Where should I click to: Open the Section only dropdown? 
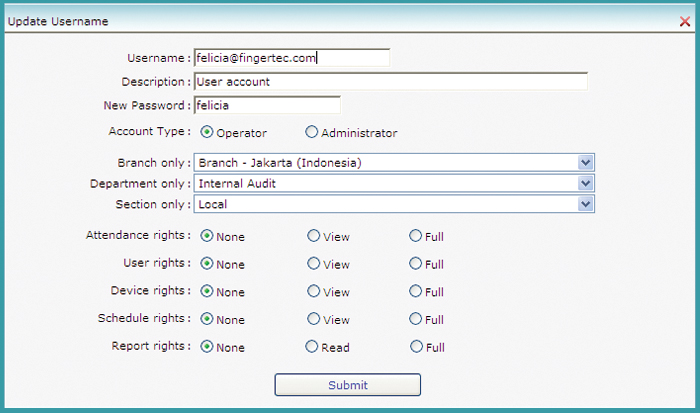click(394, 204)
